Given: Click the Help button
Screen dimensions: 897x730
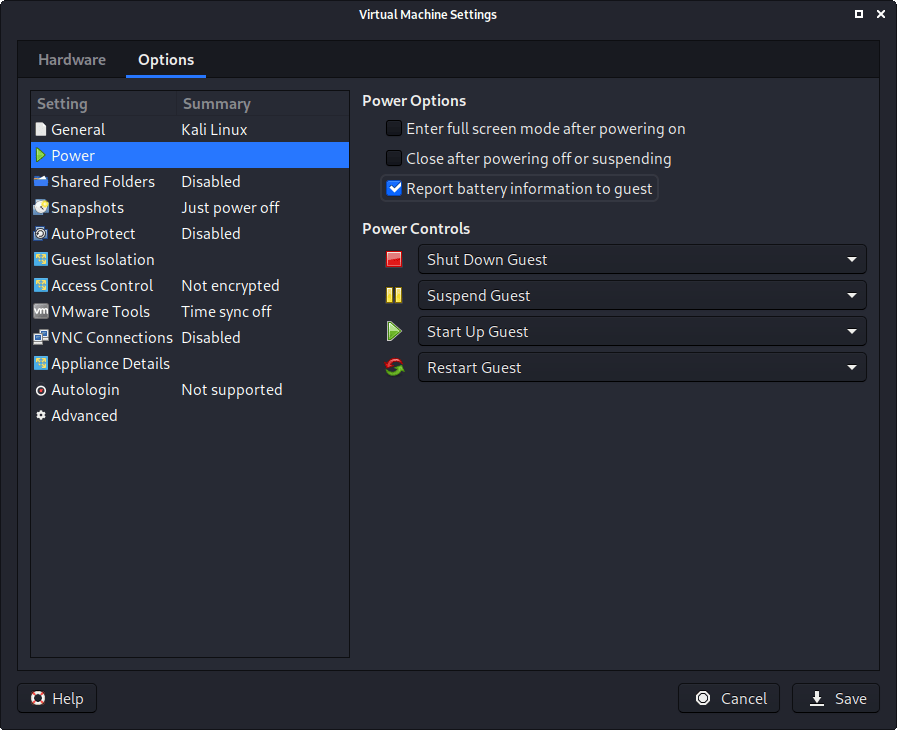Looking at the screenshot, I should tap(56, 698).
